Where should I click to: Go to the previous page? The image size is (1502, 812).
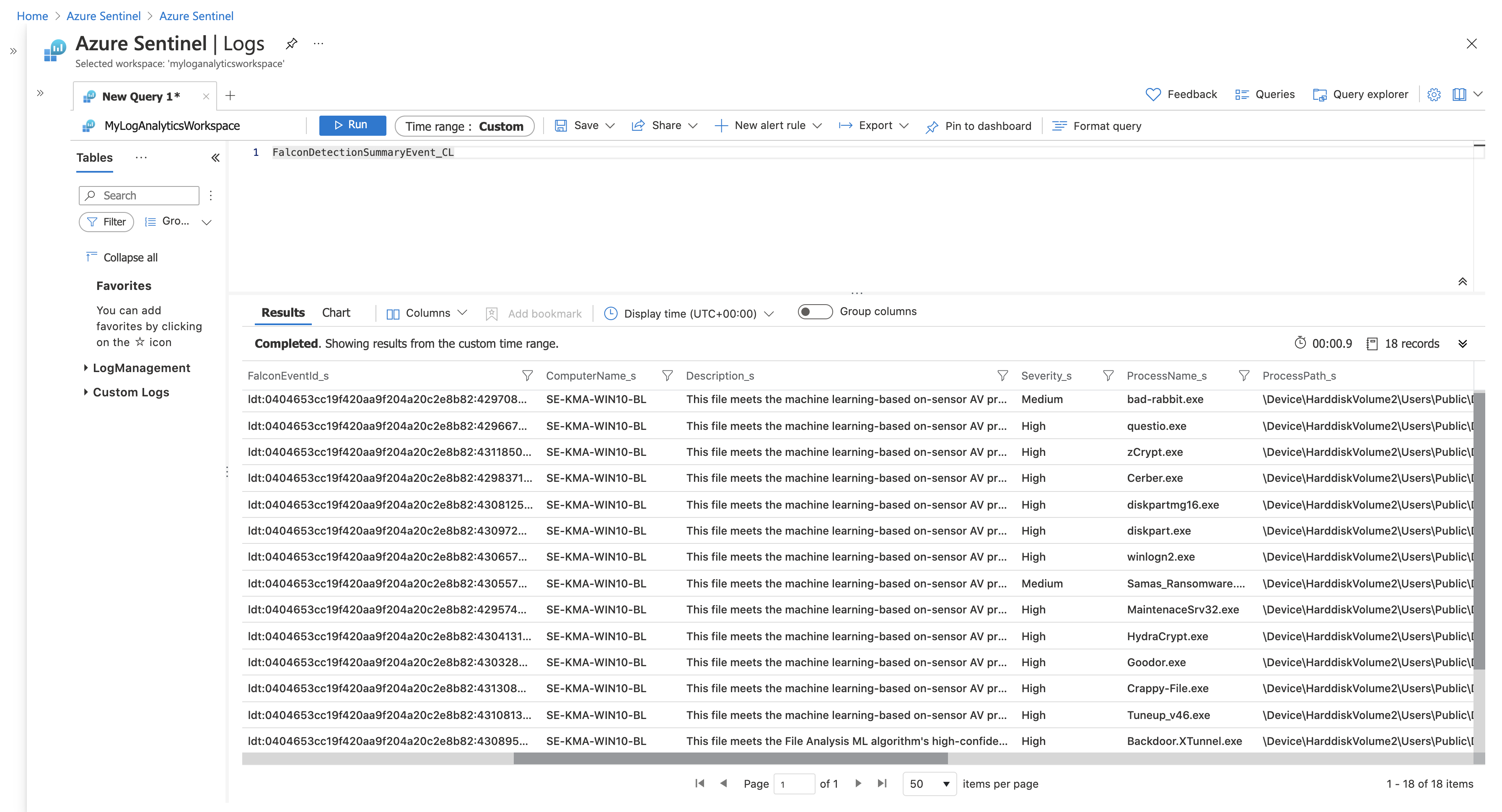[x=724, y=784]
